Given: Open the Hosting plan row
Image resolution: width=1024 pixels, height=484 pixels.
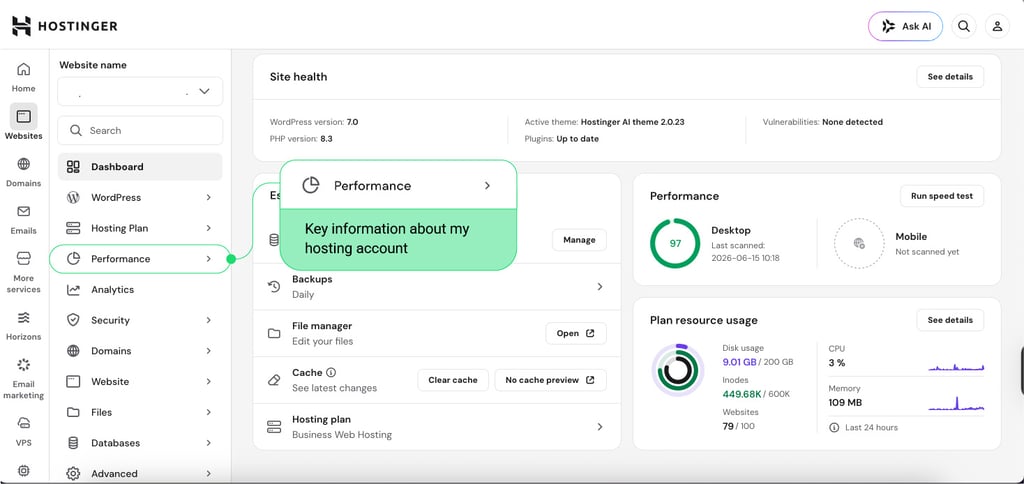Looking at the screenshot, I should 436,427.
